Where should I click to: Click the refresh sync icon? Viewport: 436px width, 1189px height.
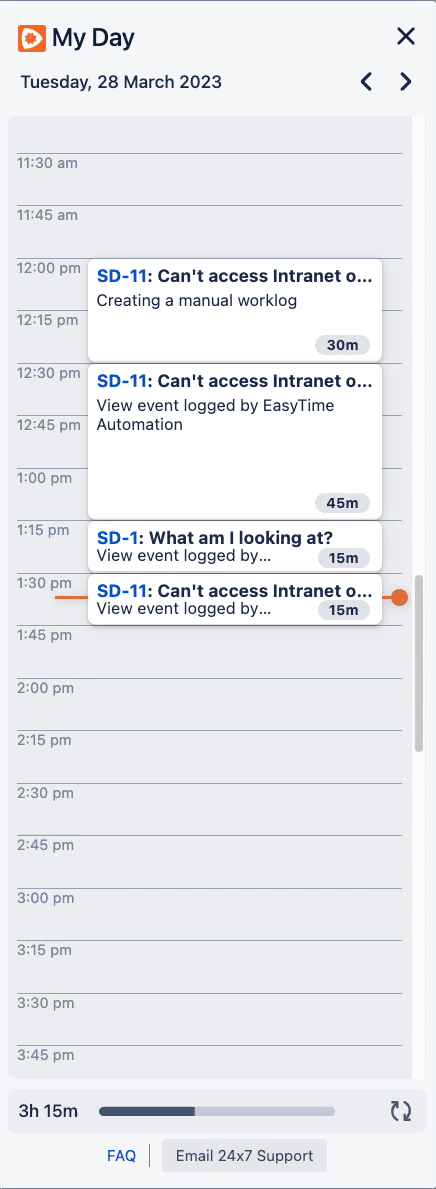click(x=401, y=1112)
